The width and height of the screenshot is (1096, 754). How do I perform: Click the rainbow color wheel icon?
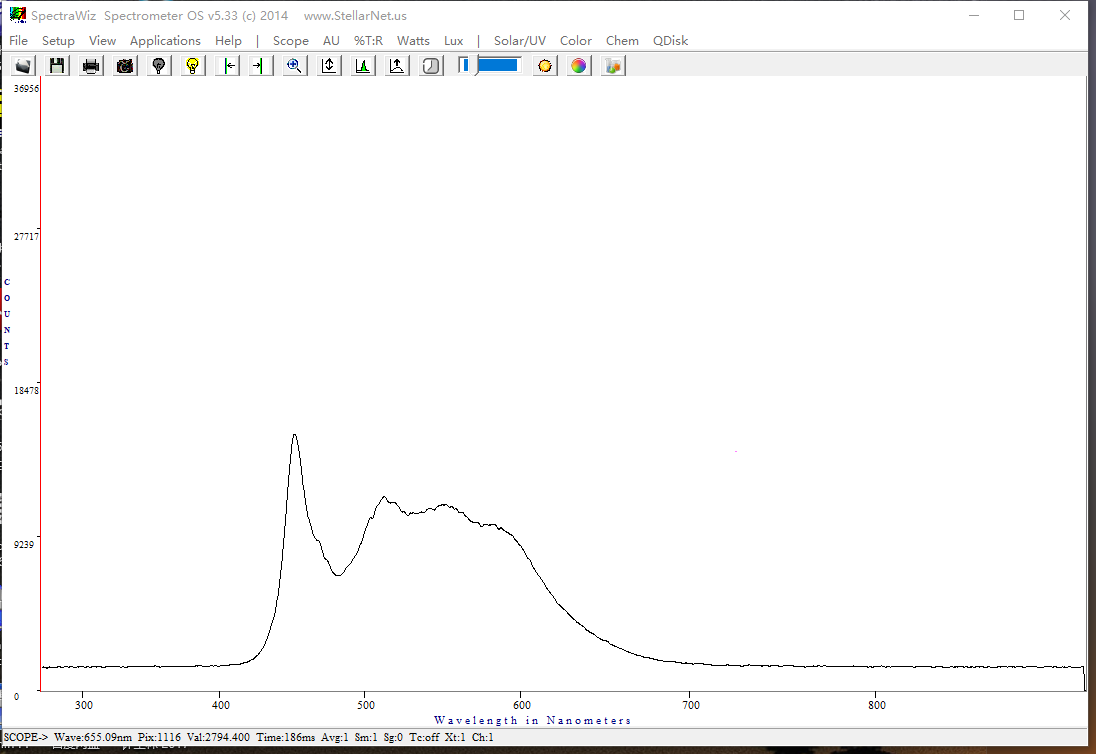coord(578,66)
